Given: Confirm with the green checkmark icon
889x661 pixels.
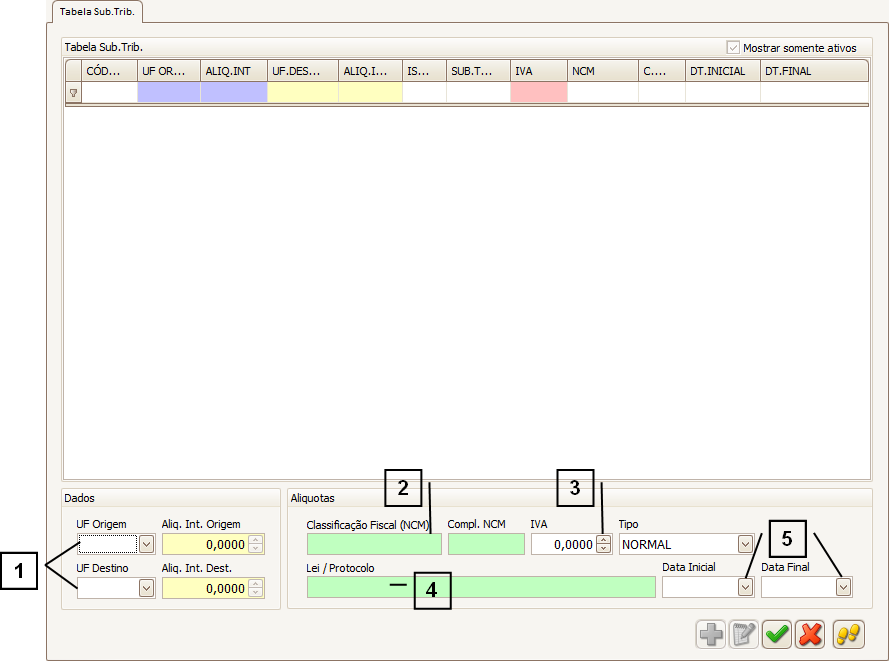Looking at the screenshot, I should [x=777, y=634].
